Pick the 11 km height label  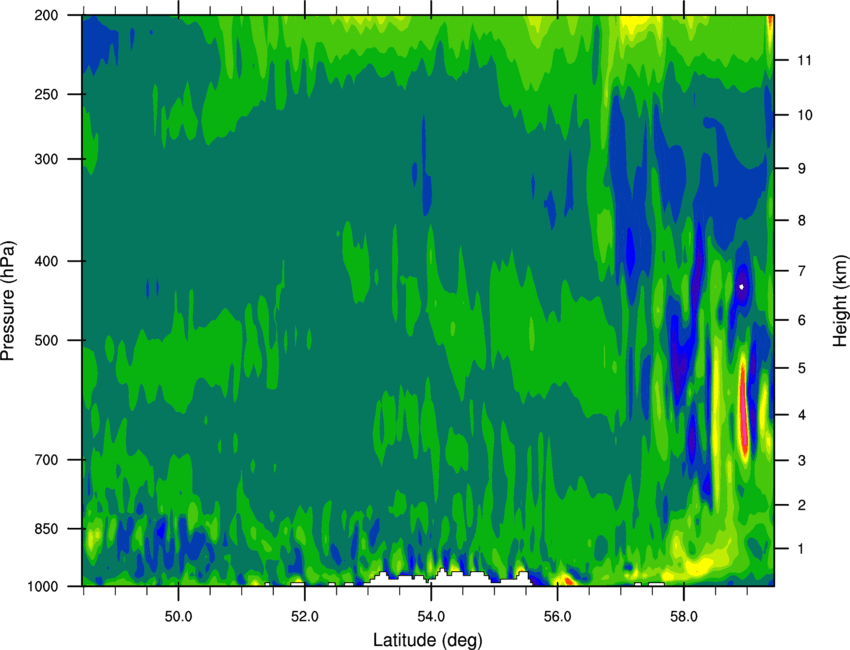805,60
